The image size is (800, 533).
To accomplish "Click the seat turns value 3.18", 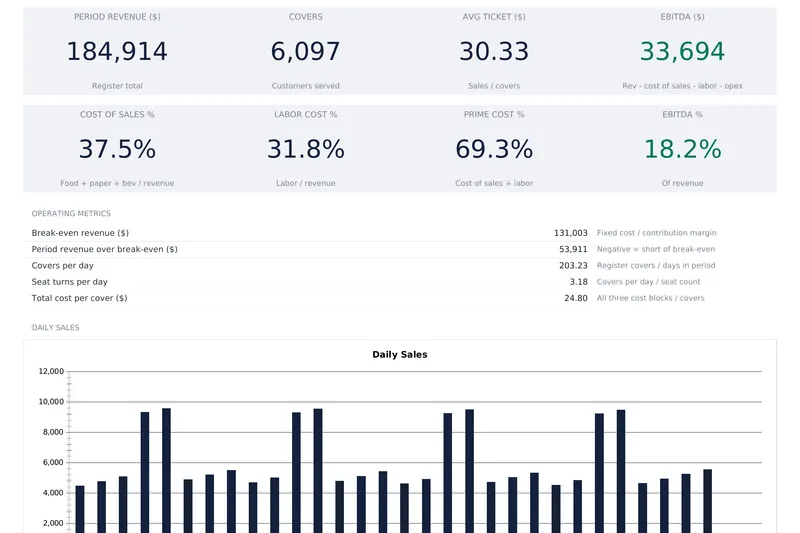I will click(x=579, y=282).
